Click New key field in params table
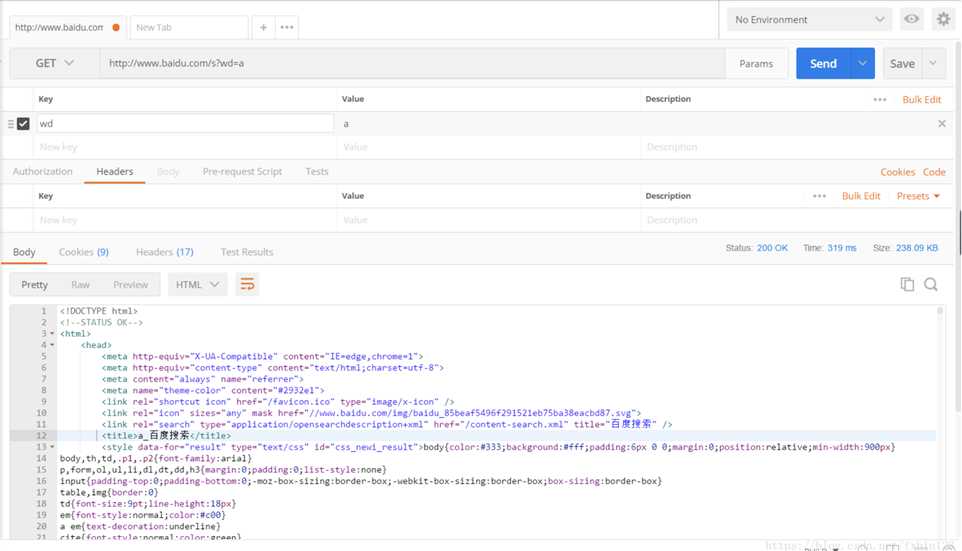The width and height of the screenshot is (962, 551). click(x=185, y=147)
